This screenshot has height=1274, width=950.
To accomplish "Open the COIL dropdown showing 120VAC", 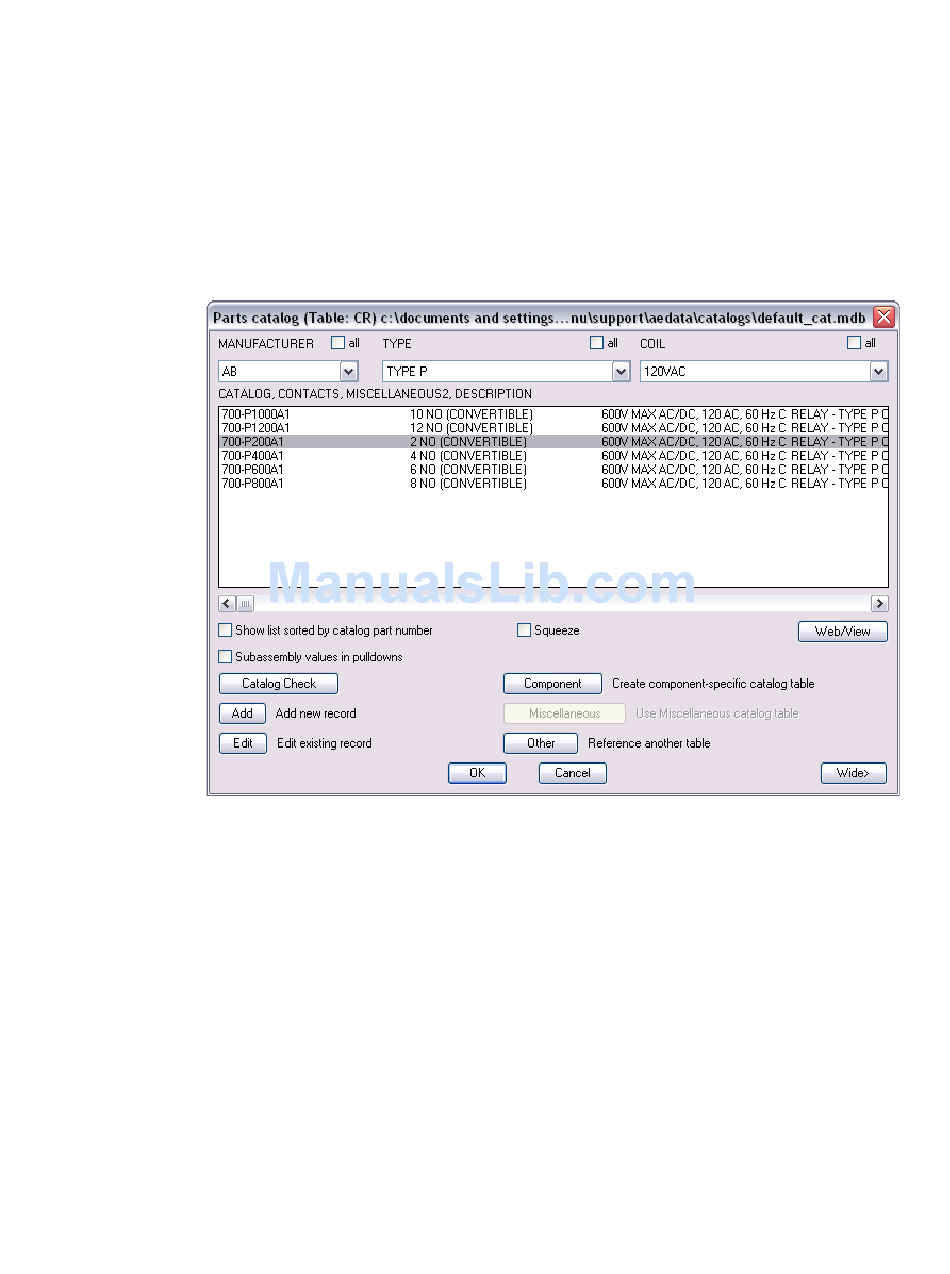I will pyautogui.click(x=879, y=372).
